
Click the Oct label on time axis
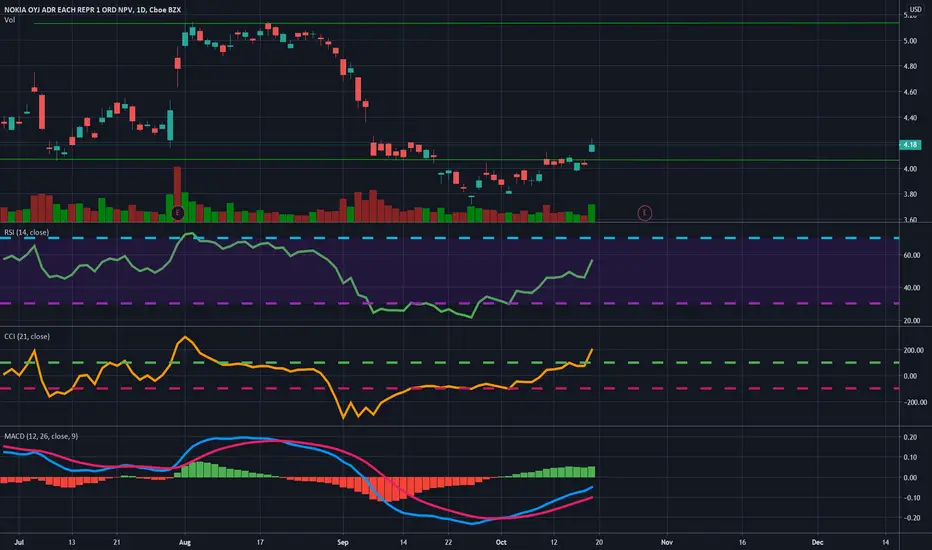[501, 542]
